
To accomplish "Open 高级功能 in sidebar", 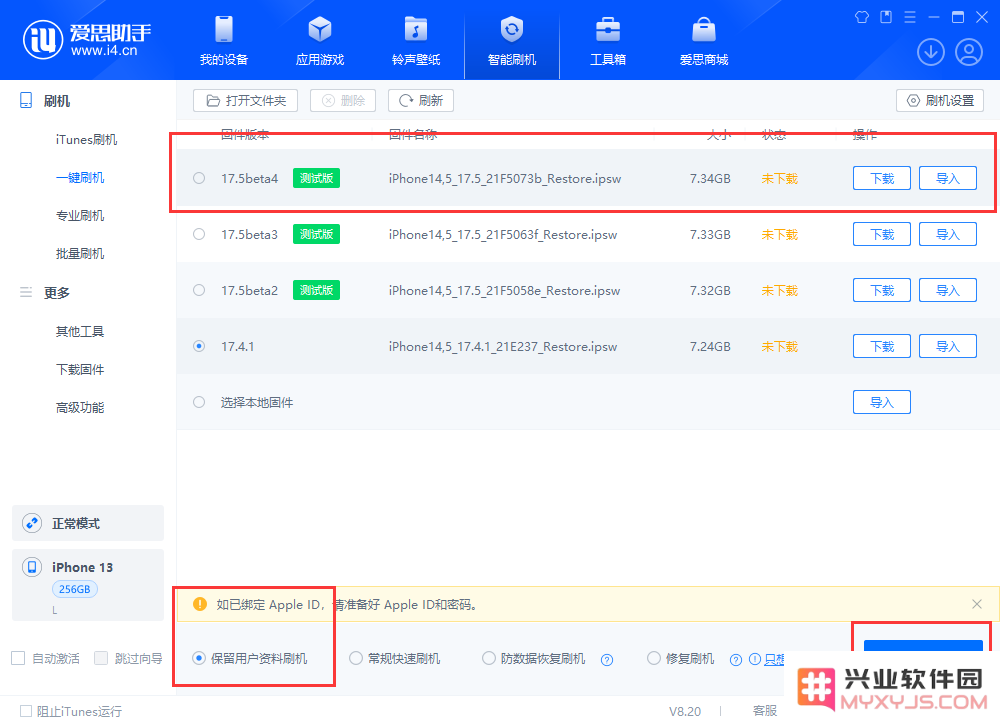I will (x=80, y=408).
